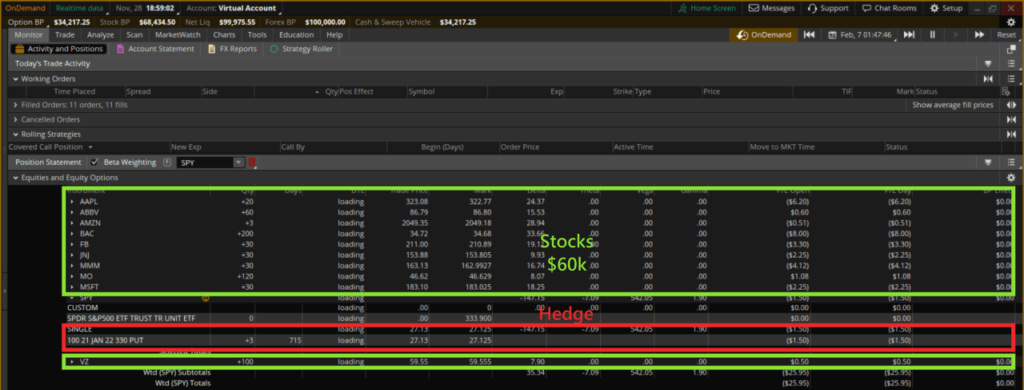
Task: Open the Working Orders column customize icon
Action: (1006, 91)
